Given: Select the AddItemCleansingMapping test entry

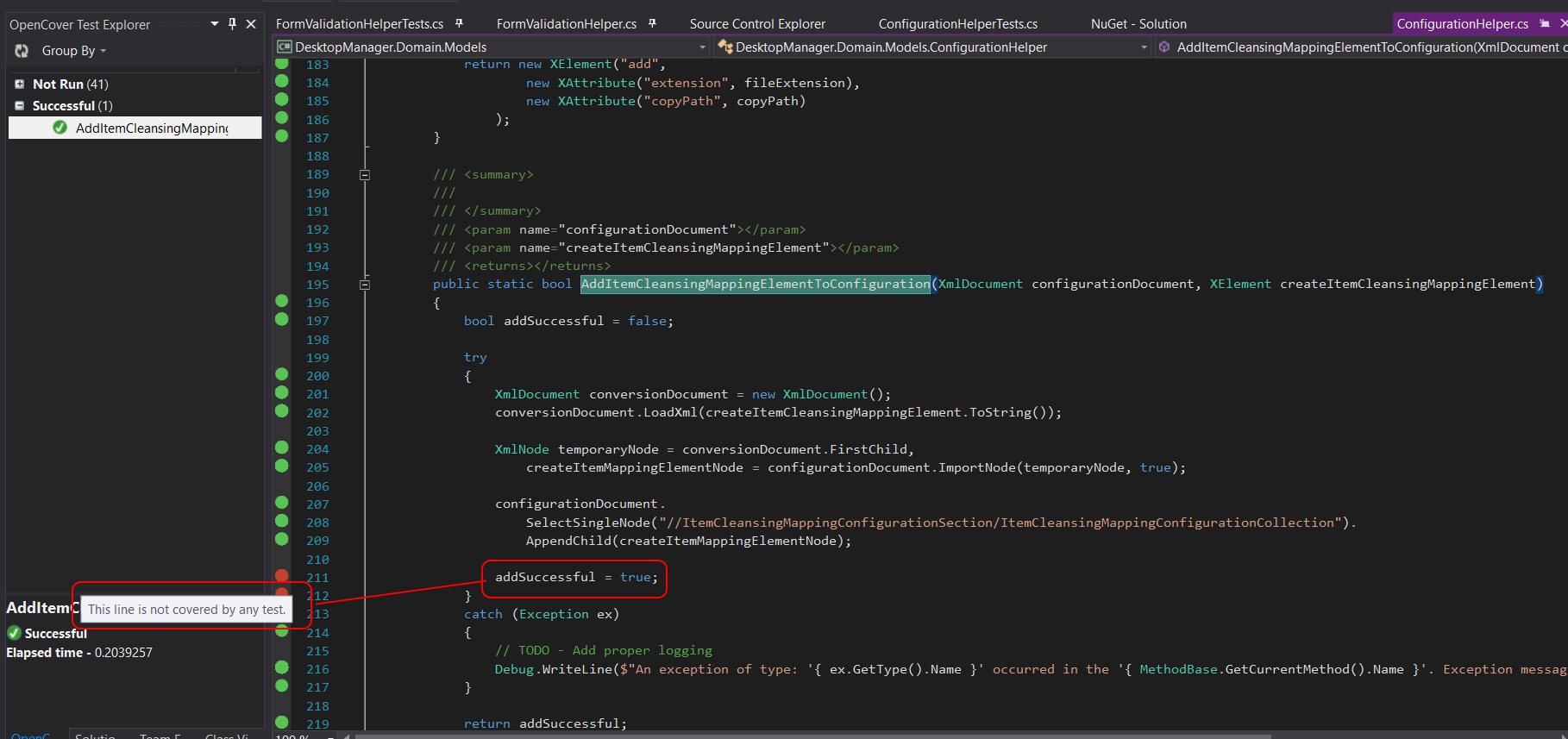Looking at the screenshot, I should pos(152,128).
